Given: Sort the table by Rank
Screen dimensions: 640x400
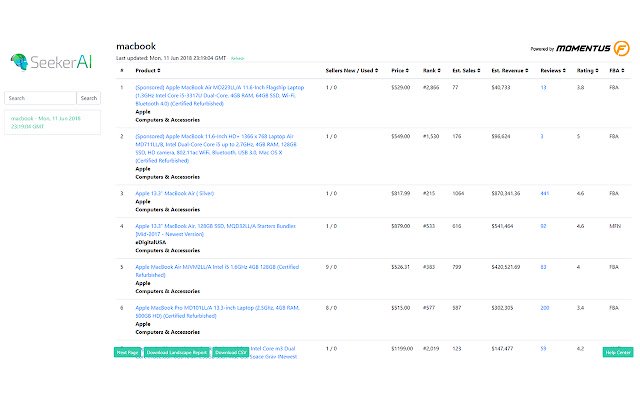Looking at the screenshot, I should (431, 71).
